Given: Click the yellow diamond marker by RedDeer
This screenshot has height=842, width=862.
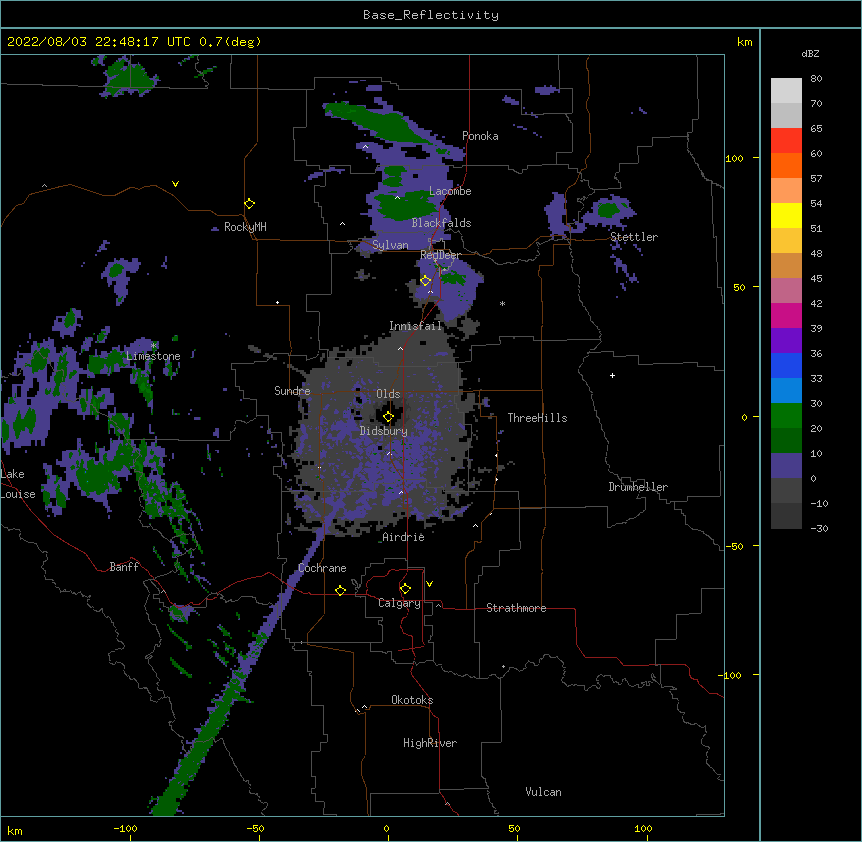Looking at the screenshot, I should tap(426, 281).
